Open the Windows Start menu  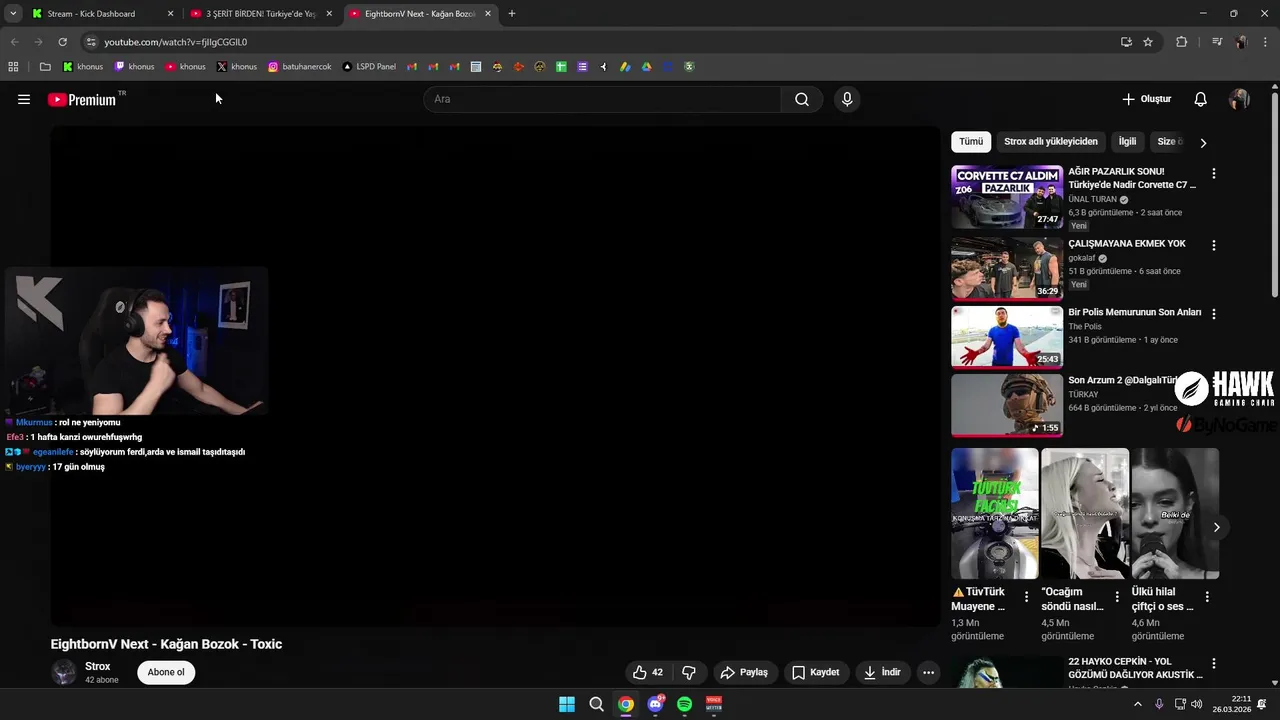(566, 704)
